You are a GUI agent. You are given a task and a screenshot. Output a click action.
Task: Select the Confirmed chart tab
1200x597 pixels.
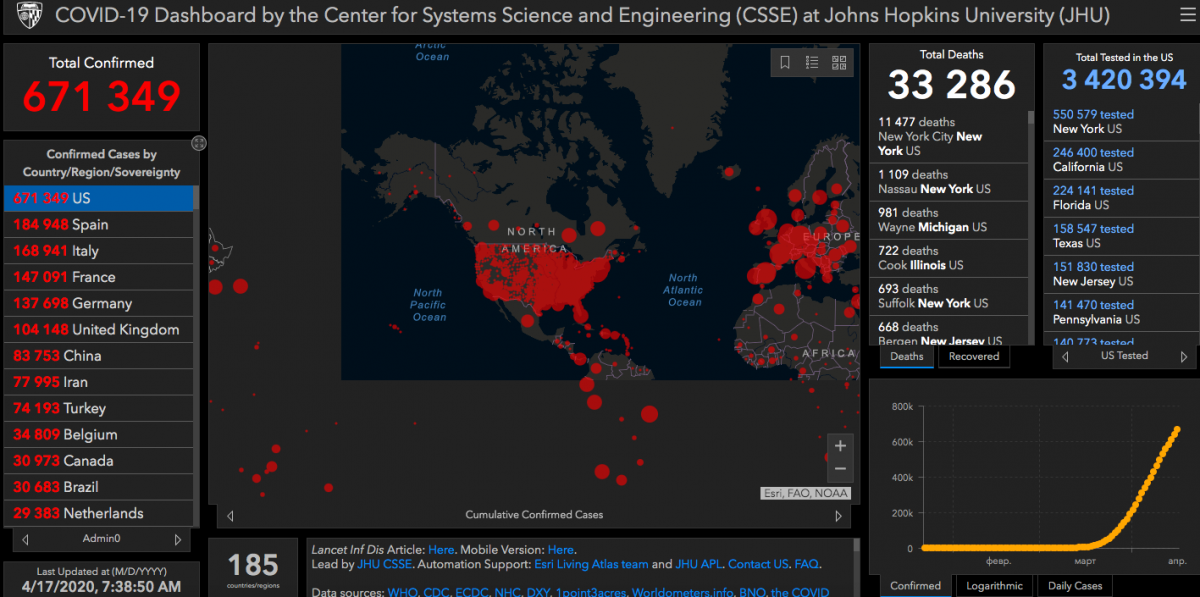[915, 586]
